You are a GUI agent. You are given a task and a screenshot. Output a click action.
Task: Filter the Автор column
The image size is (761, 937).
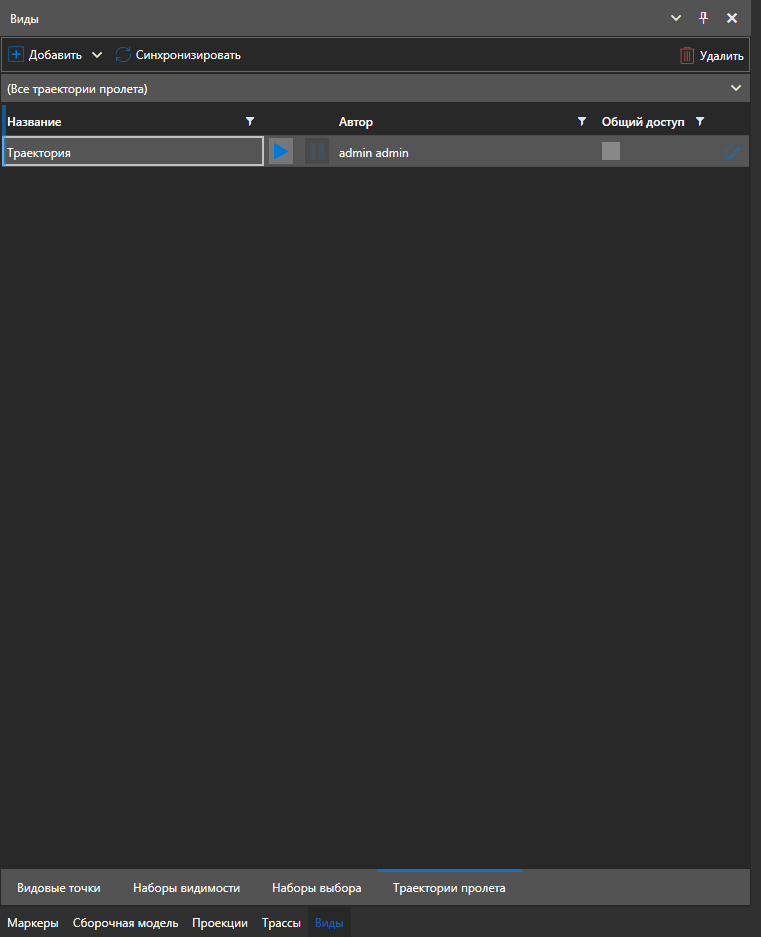[x=582, y=122]
